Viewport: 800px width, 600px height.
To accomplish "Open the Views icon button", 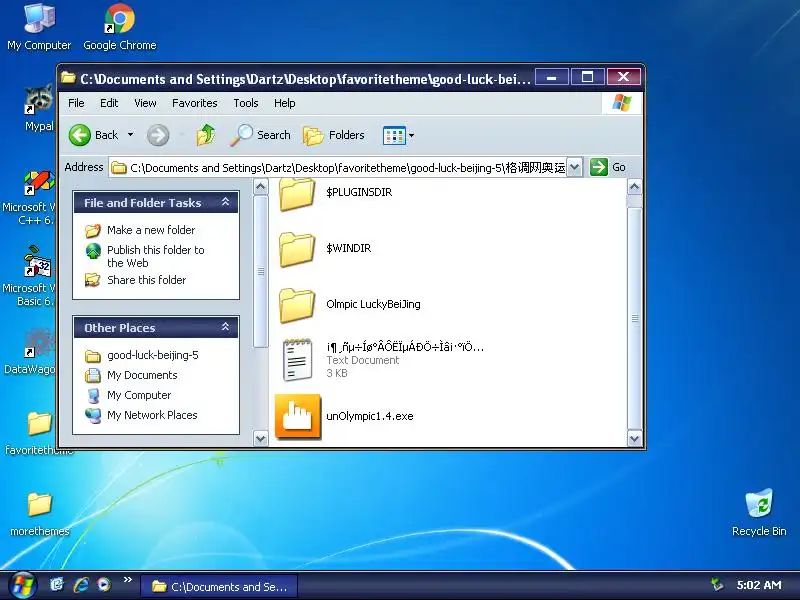I will point(394,136).
